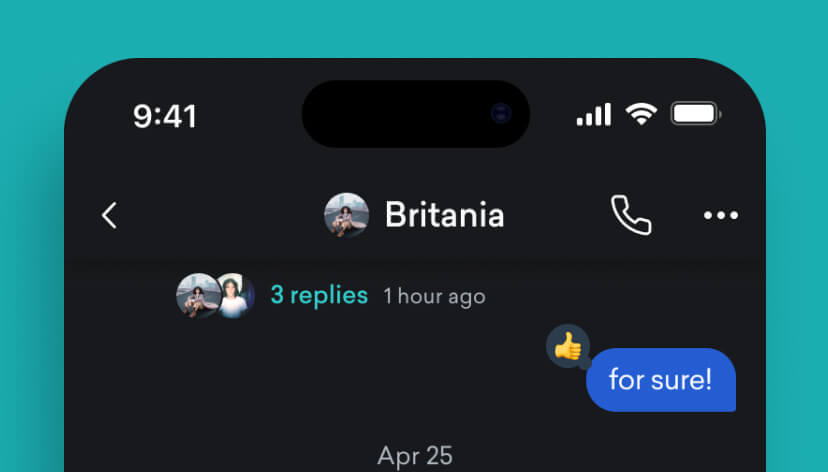Tap the Apr 25 date separator

415,456
